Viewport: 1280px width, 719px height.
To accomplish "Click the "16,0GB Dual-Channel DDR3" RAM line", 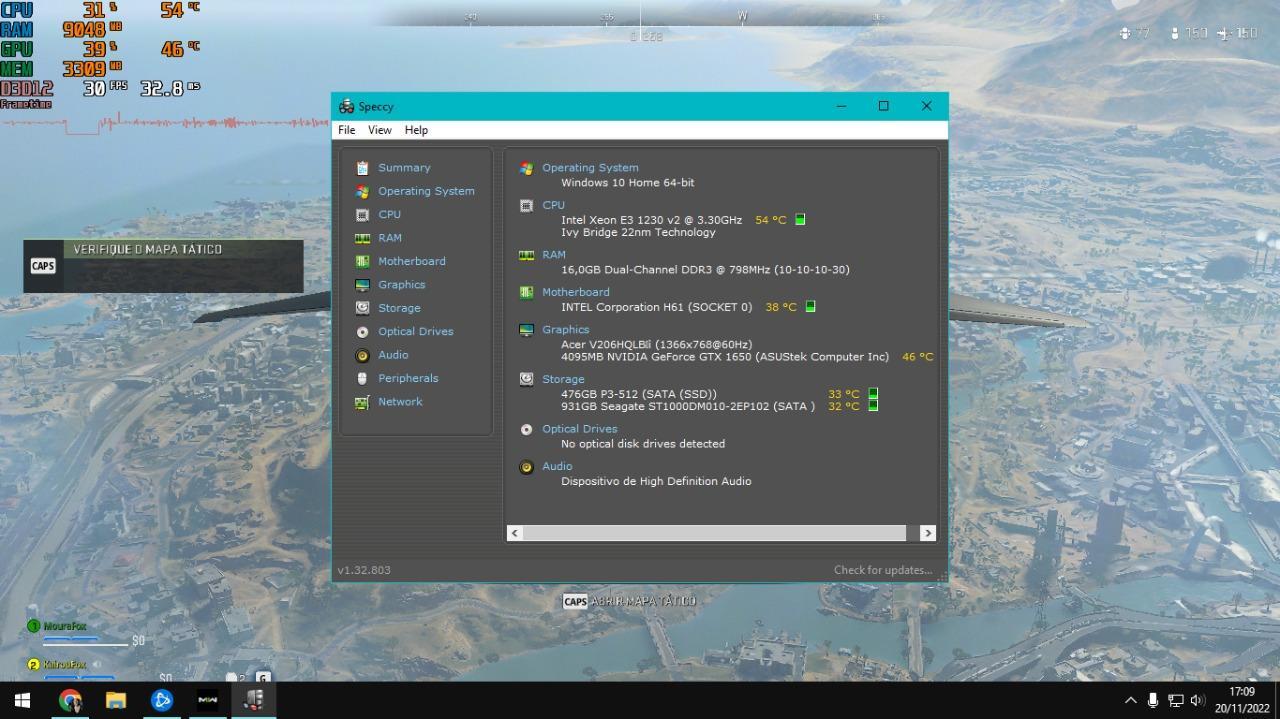I will tap(705, 270).
